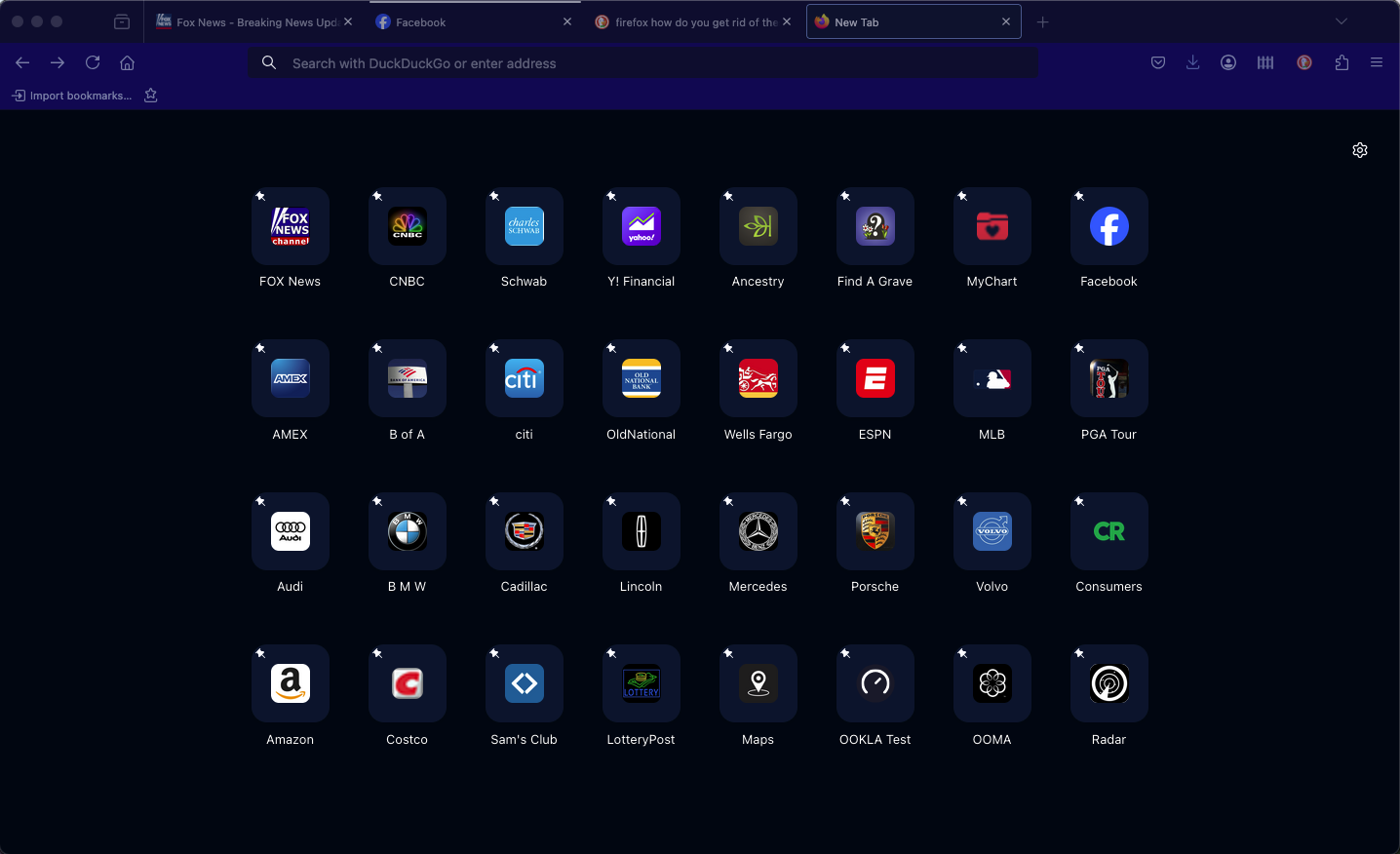The image size is (1400, 854).
Task: Close the firefox how do you tab
Action: point(787,21)
